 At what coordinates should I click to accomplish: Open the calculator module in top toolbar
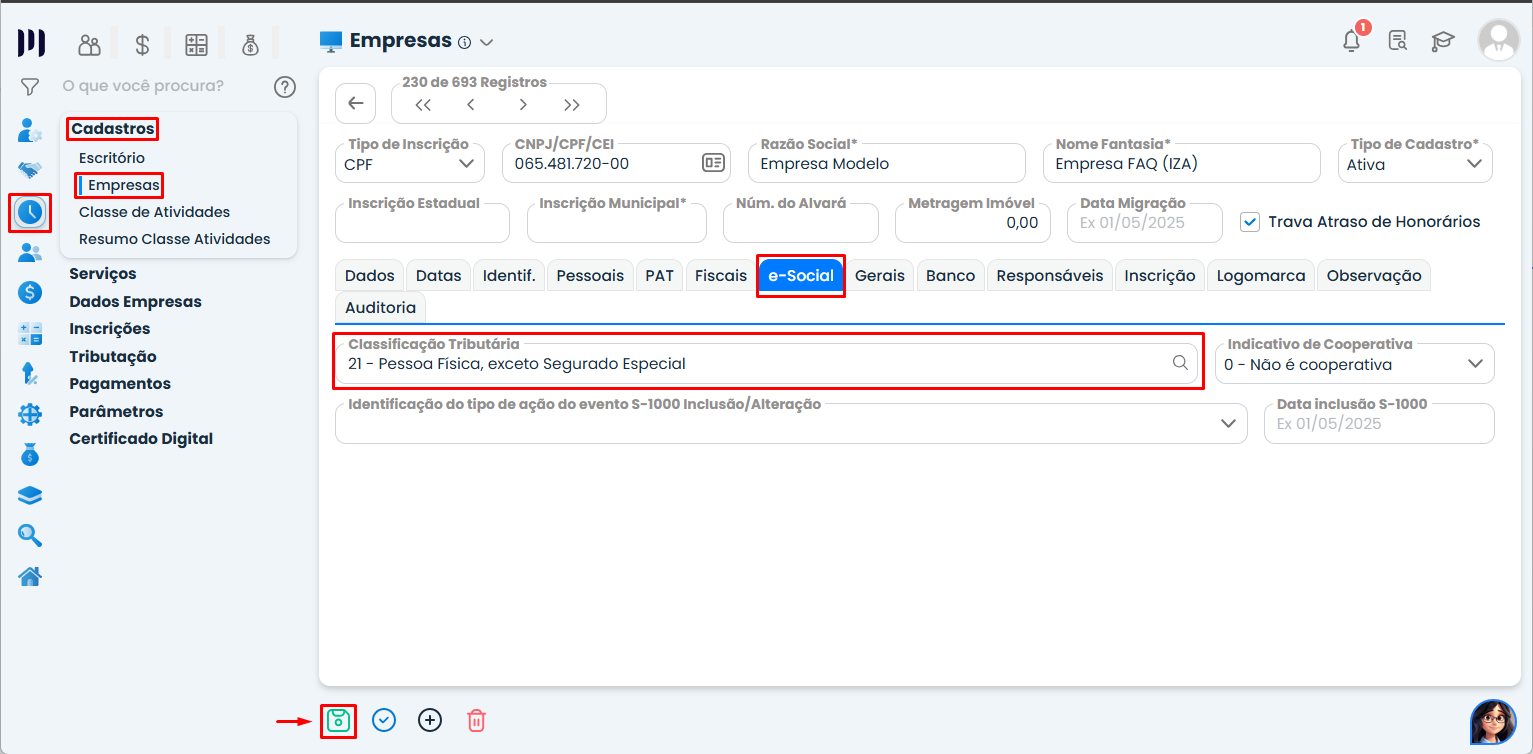coord(196,44)
